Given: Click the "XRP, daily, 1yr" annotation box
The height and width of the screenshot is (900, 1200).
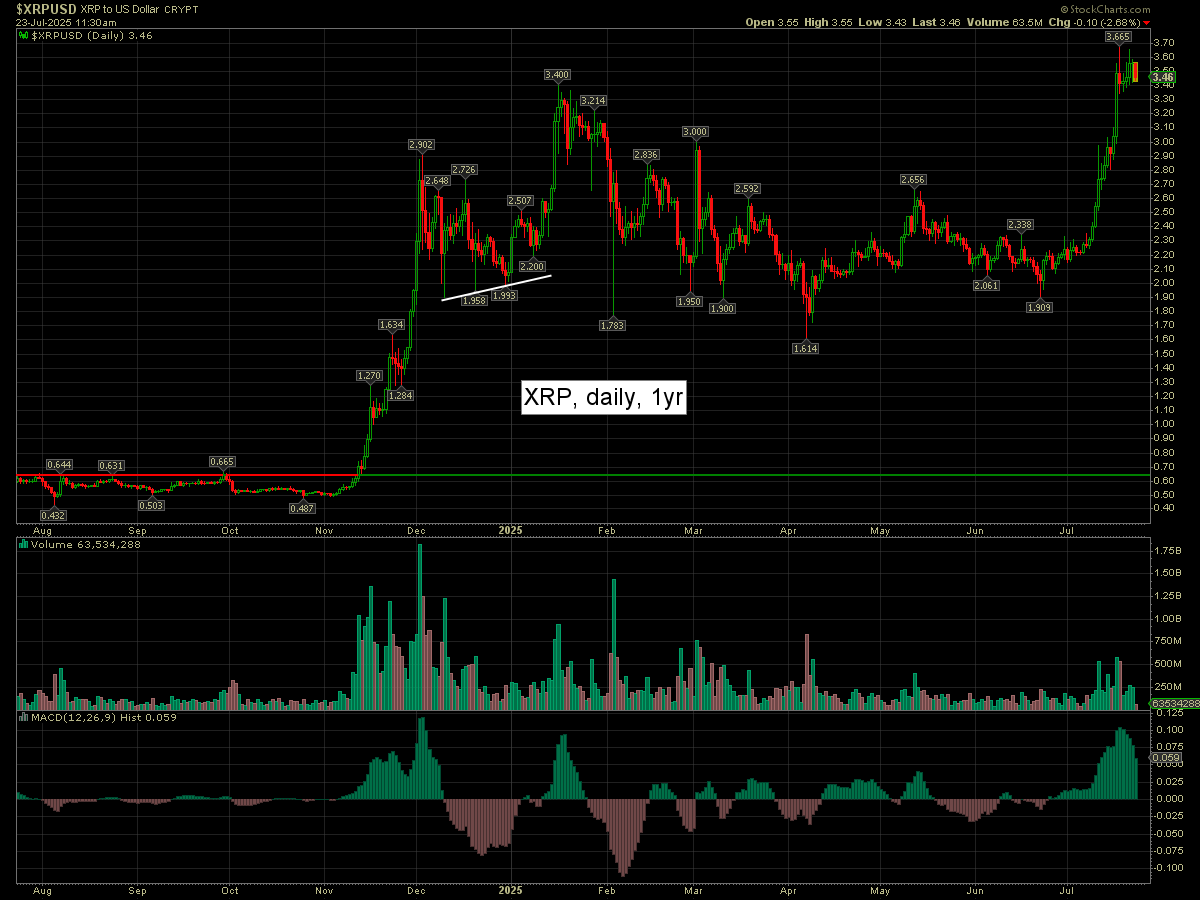Looking at the screenshot, I should (604, 397).
